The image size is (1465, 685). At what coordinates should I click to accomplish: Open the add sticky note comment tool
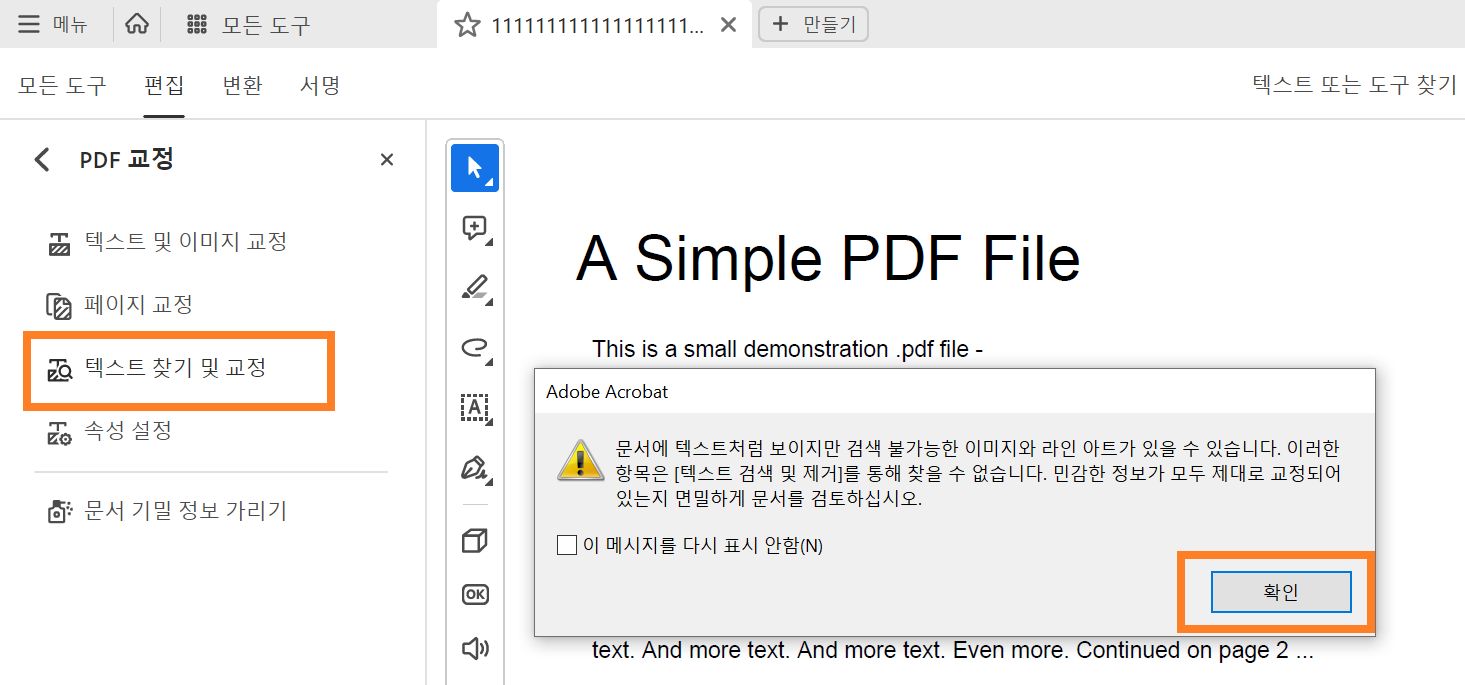pos(474,227)
